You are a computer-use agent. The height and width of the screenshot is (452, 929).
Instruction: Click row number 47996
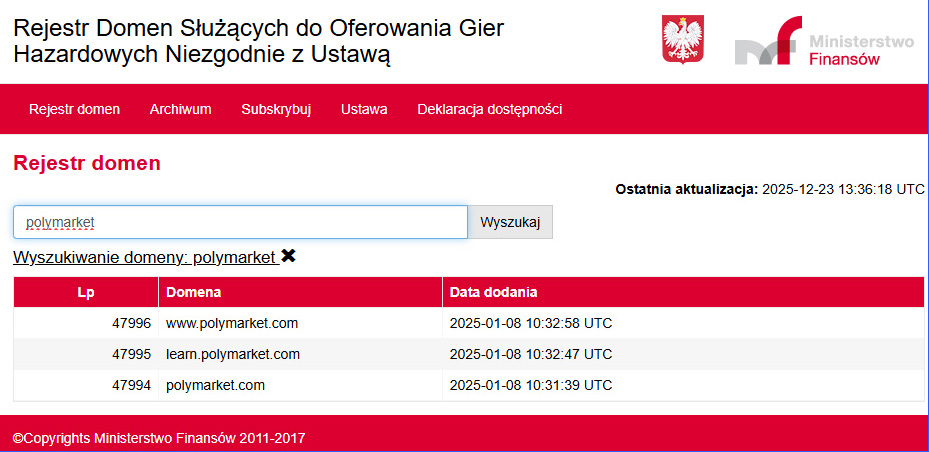[x=132, y=323]
